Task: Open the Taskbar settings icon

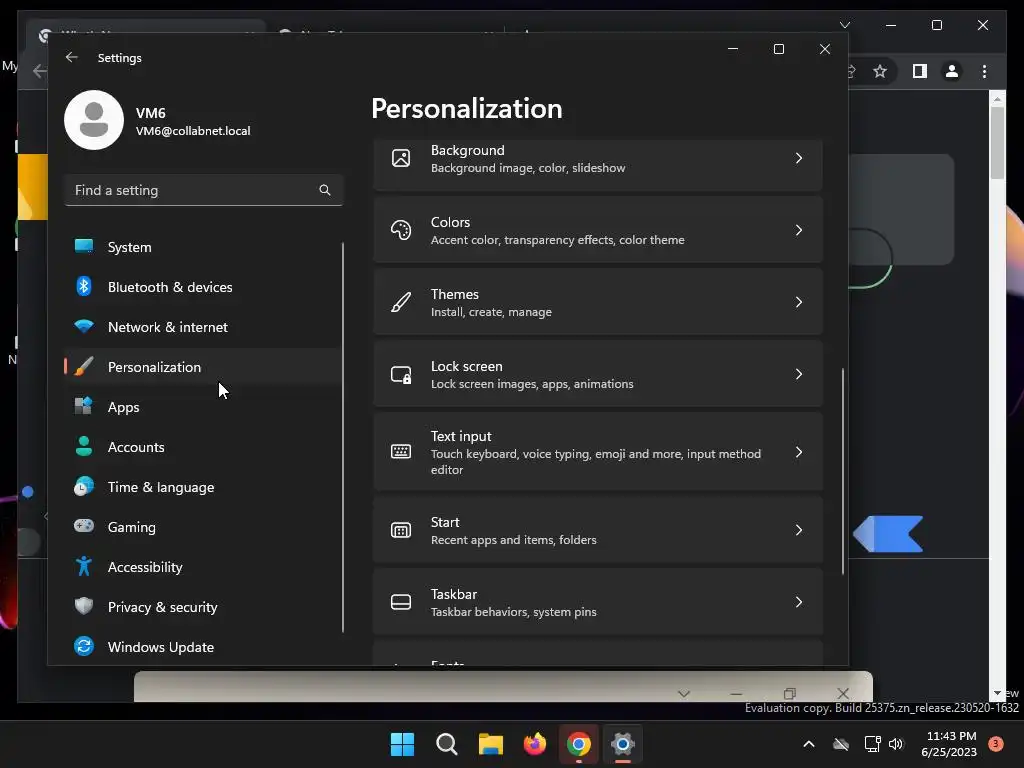Action: (x=401, y=602)
